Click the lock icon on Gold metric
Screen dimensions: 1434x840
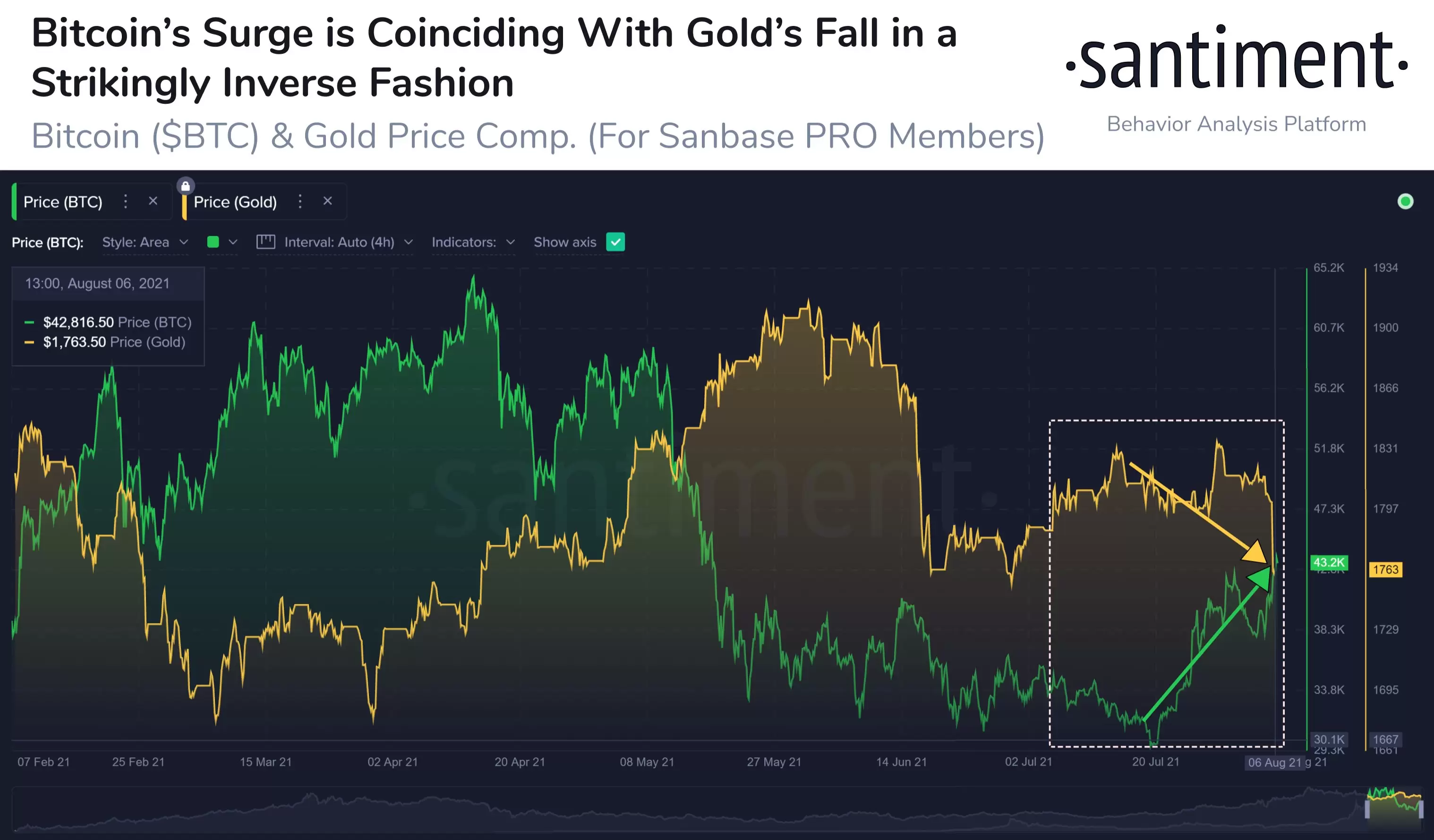click(186, 186)
